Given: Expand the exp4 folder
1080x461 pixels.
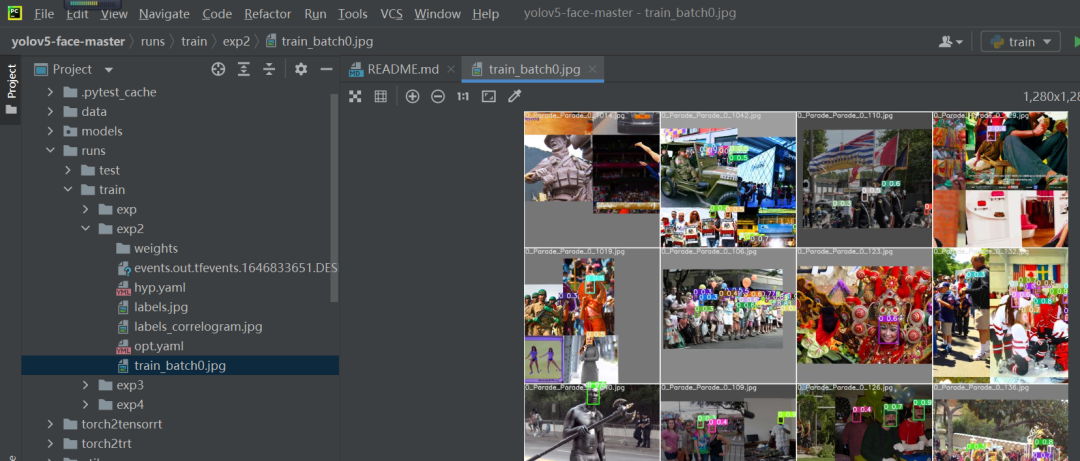Looking at the screenshot, I should click(x=85, y=404).
